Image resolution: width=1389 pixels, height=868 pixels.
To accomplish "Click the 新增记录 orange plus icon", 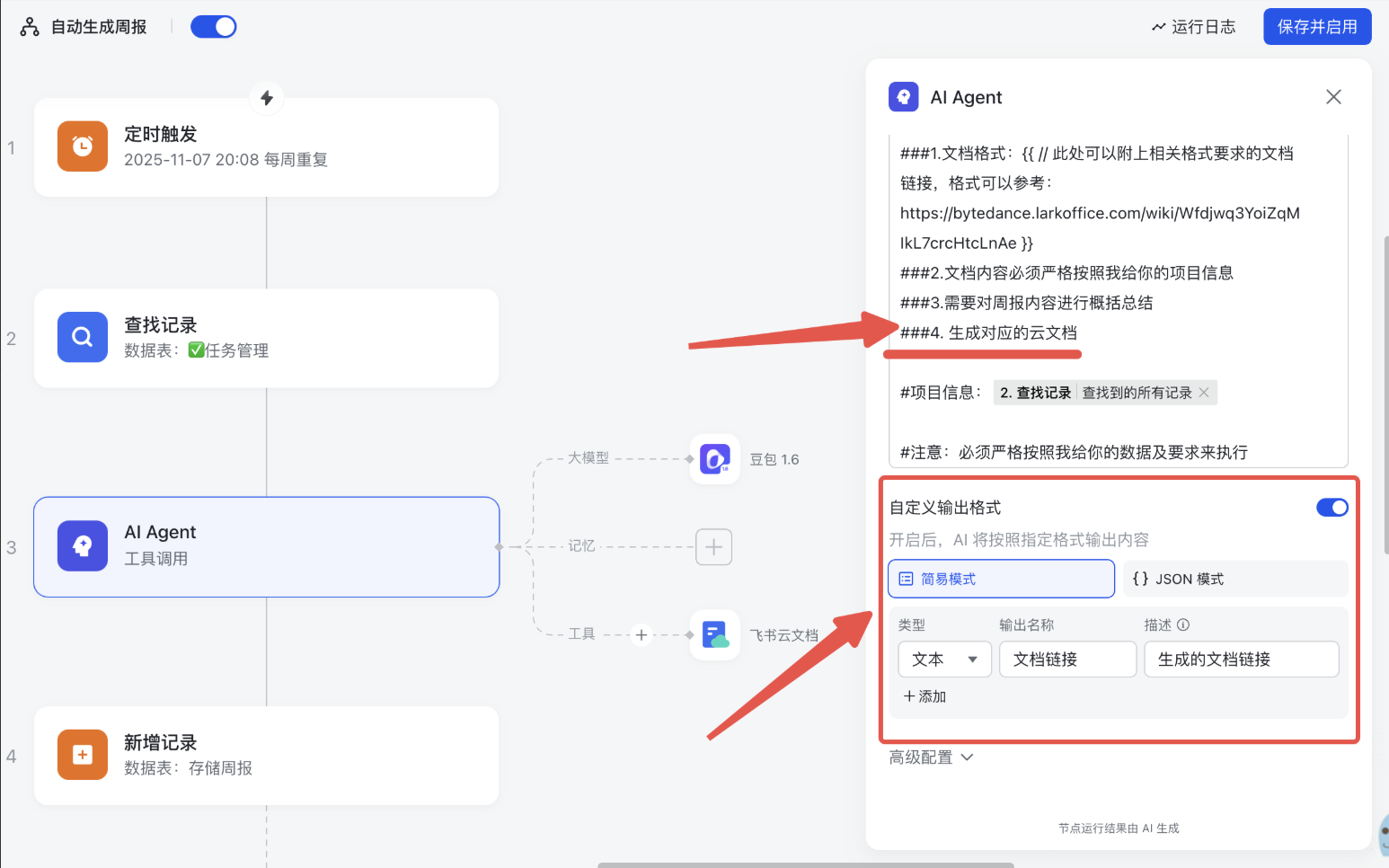I will (x=83, y=755).
